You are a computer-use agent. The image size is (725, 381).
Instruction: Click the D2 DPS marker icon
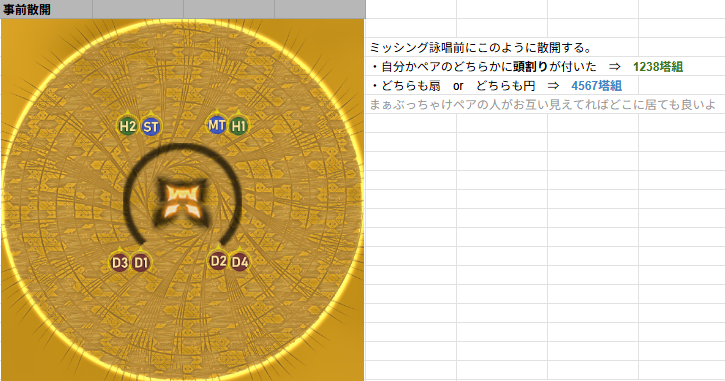click(x=218, y=261)
